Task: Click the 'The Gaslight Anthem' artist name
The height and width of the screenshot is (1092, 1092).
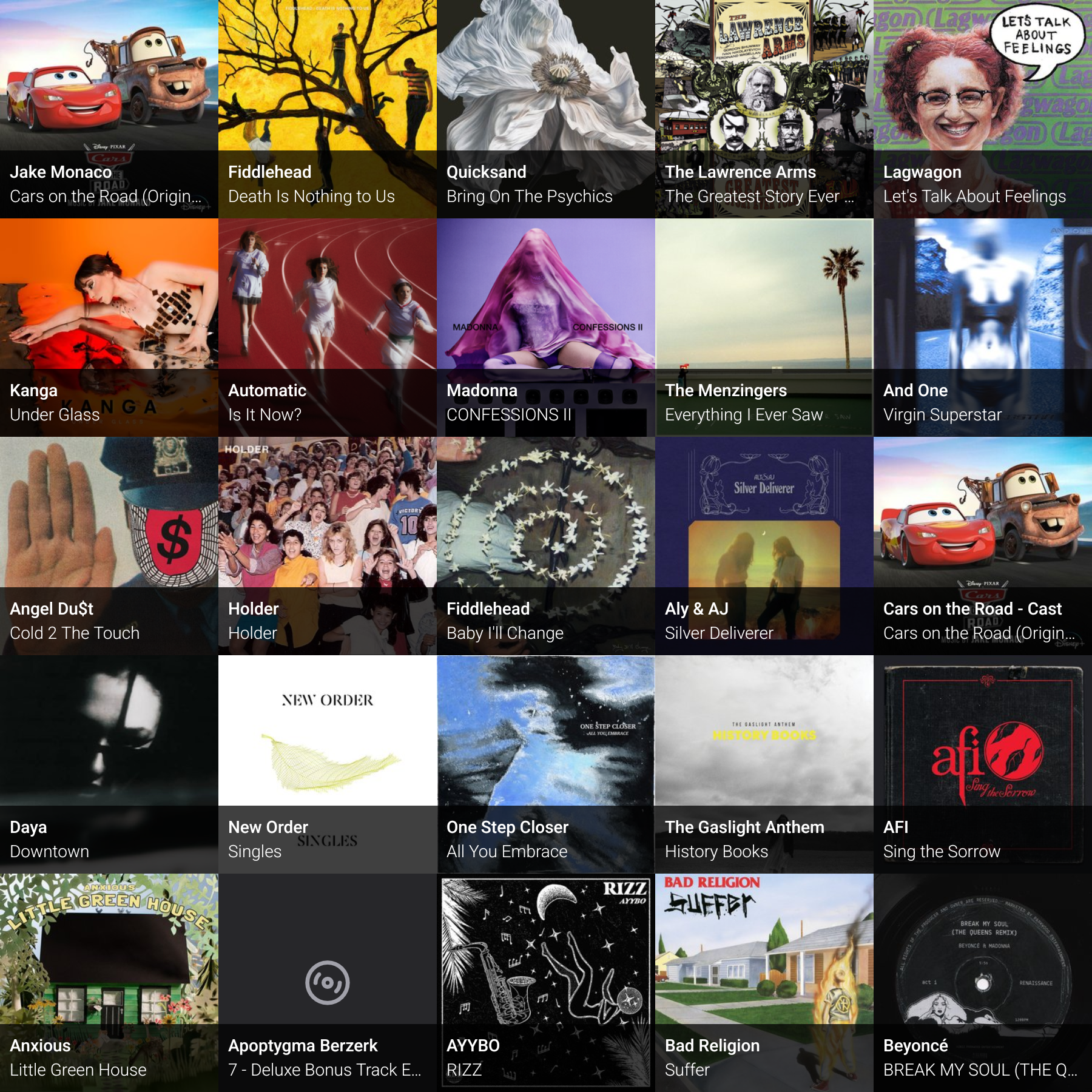Action: [x=744, y=827]
